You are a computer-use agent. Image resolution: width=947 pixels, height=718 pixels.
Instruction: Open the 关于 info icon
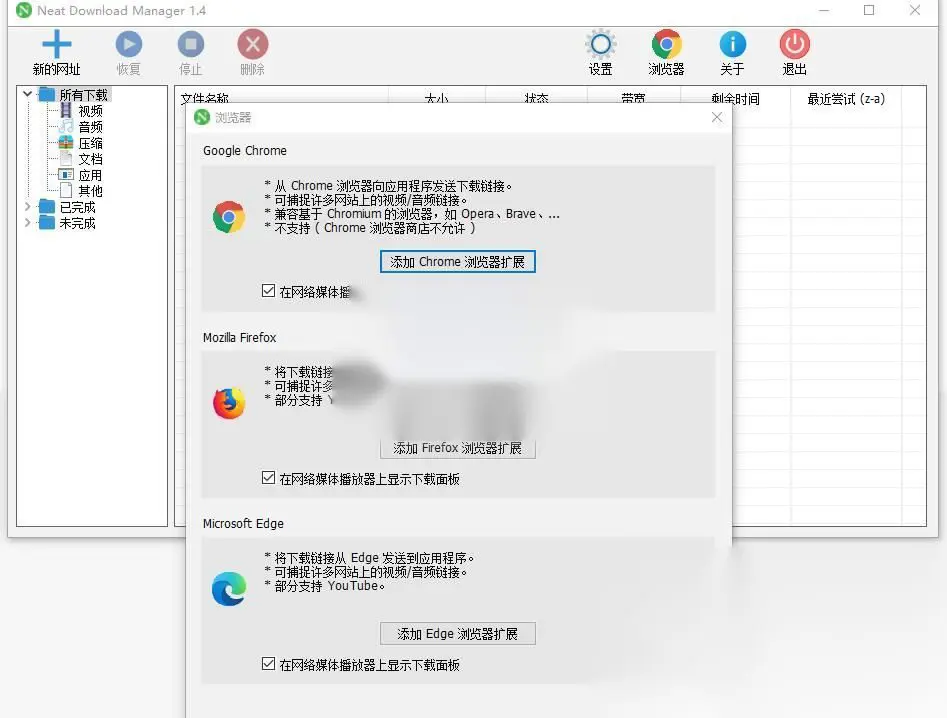[733, 44]
